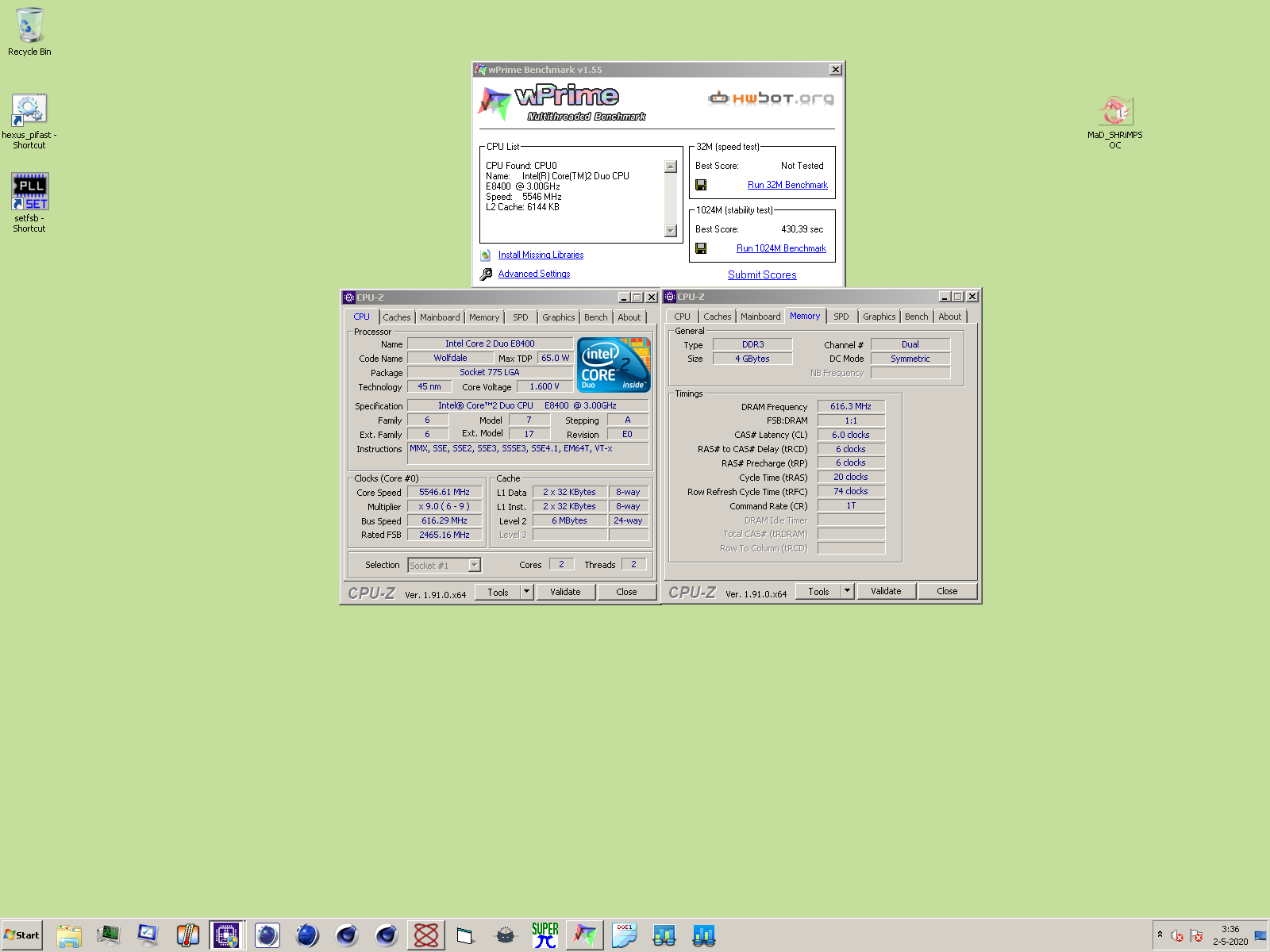Click the wrench icon beside Advanced Settings
Viewport: 1270px width, 952px height.
click(x=486, y=274)
